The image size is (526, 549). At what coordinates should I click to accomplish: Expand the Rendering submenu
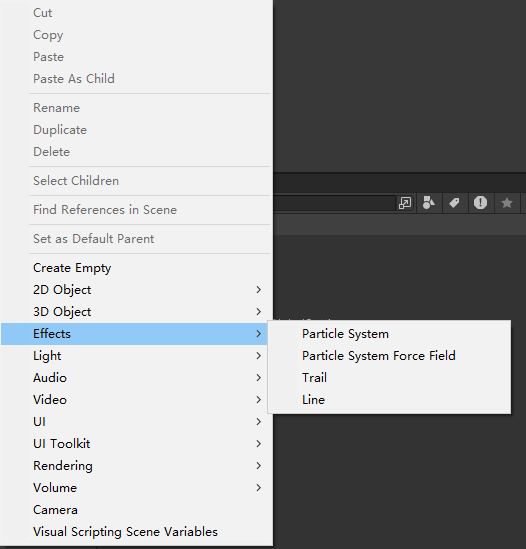click(x=137, y=466)
